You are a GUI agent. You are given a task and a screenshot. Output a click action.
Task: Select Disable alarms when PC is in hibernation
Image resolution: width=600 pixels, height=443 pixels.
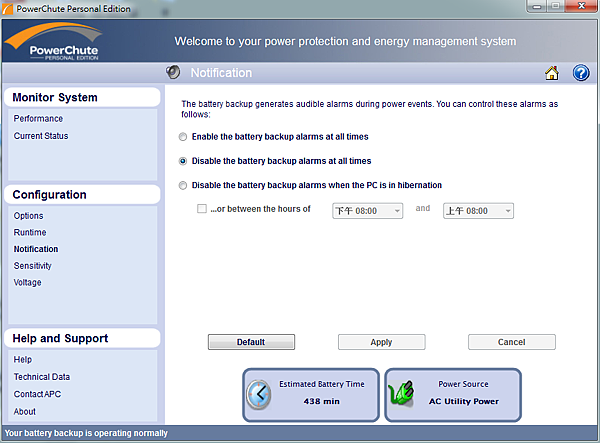(x=183, y=185)
